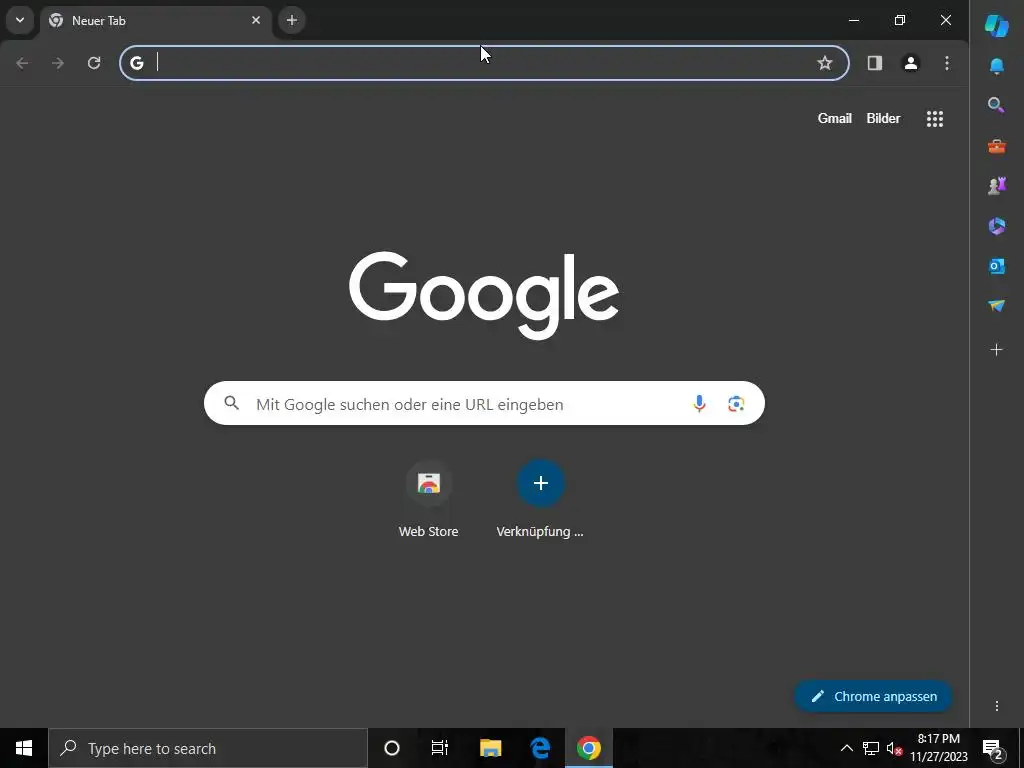
Task: Open Games chess icon in sidebar
Action: (997, 186)
